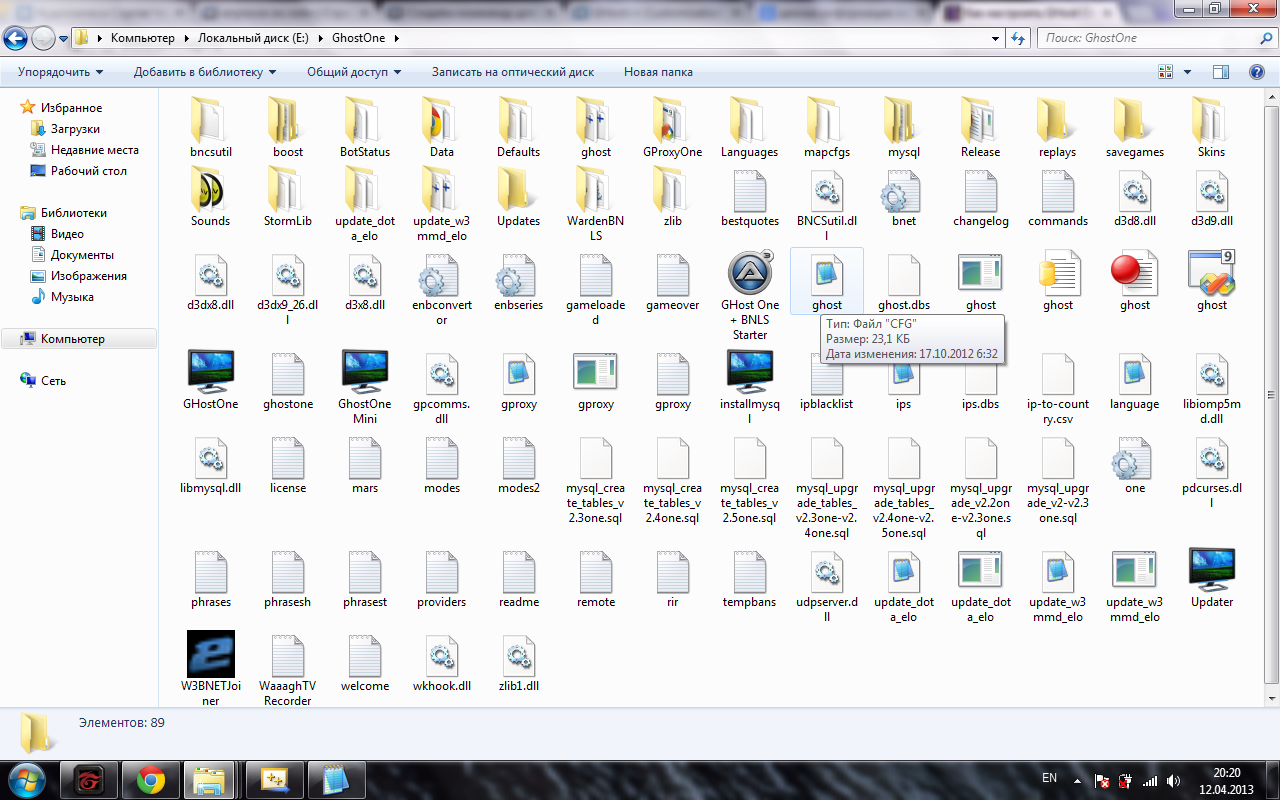Screen dimensions: 1280x800
Task: Click the EN language indicator in tray
Action: [x=1049, y=777]
